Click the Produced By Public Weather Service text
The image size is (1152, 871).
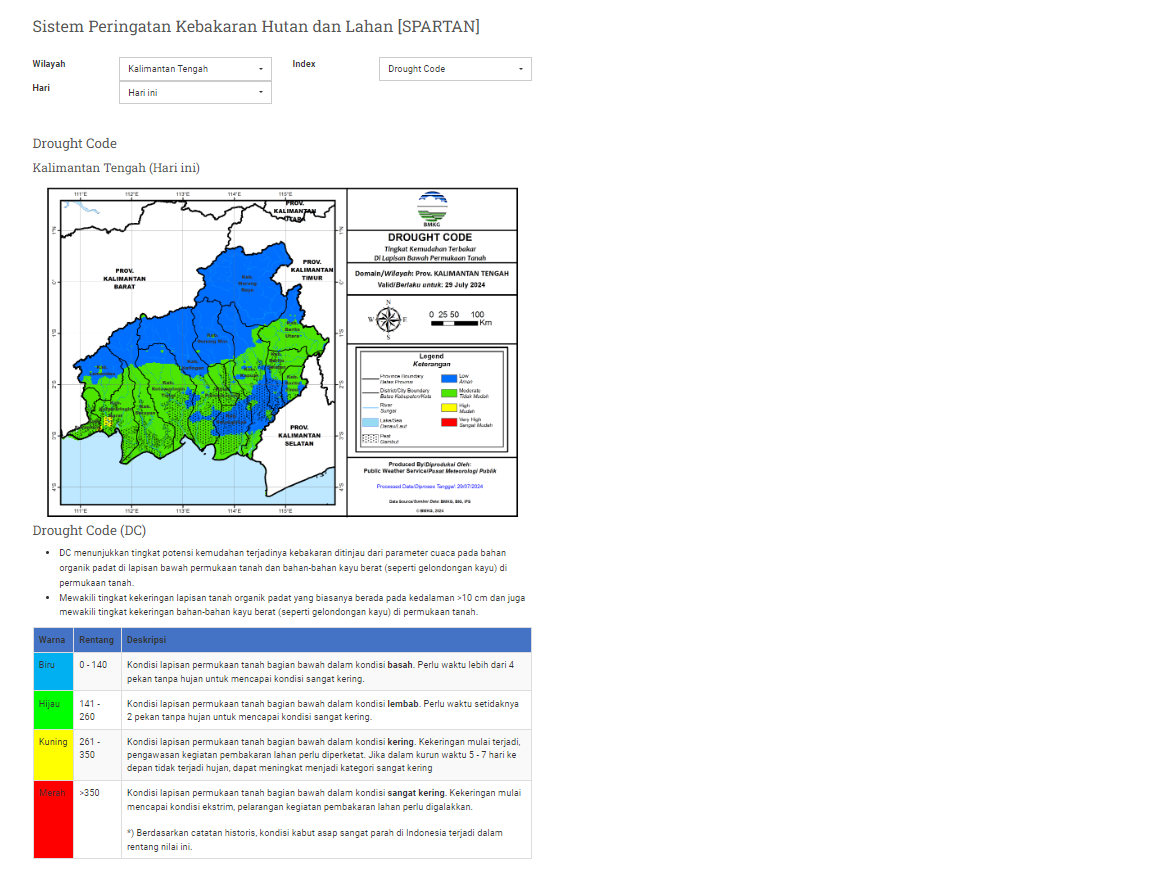coord(430,468)
